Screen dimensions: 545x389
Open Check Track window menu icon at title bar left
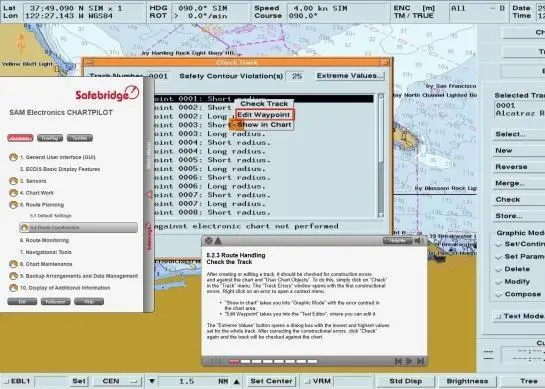pos(89,62)
